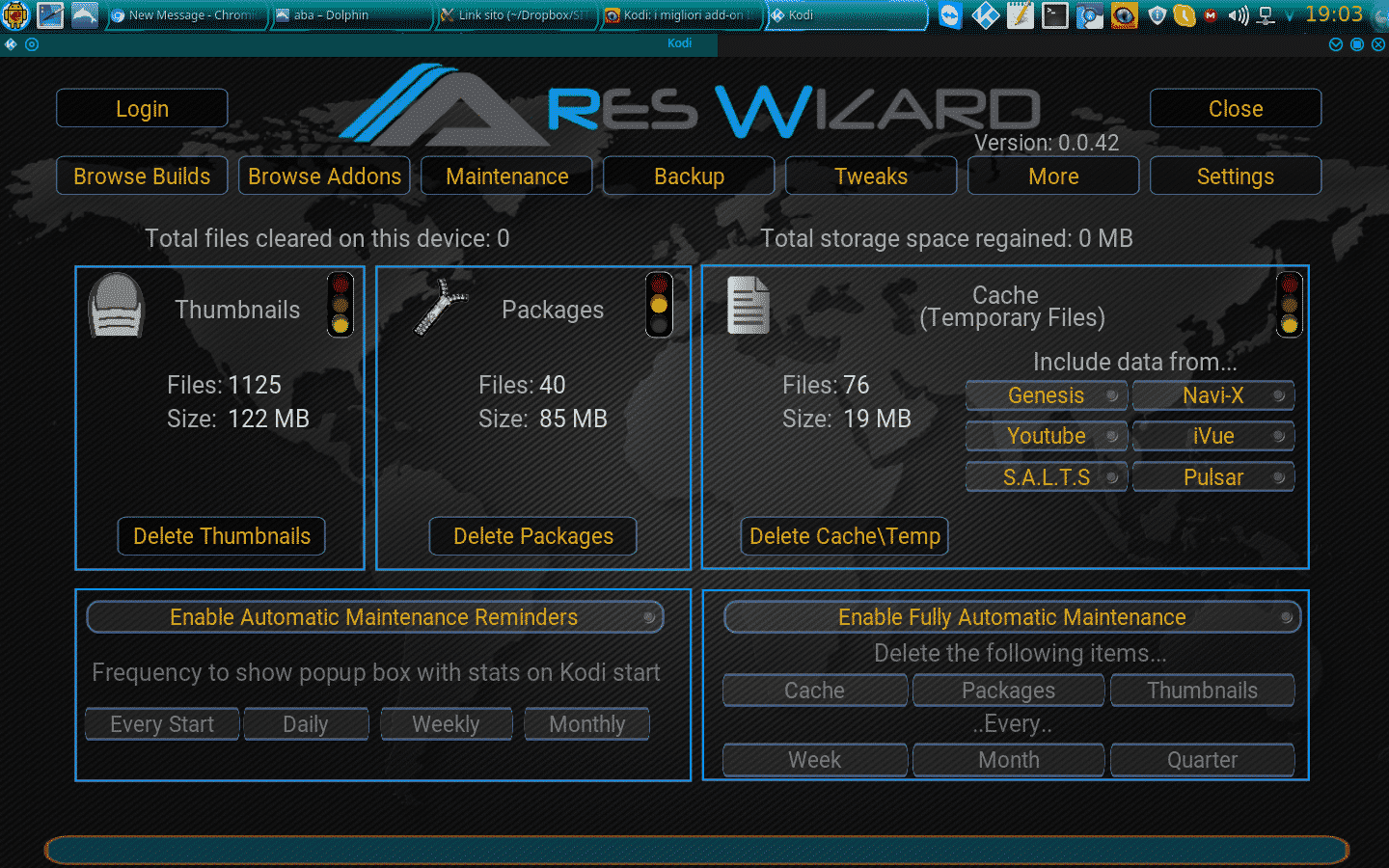Image resolution: width=1389 pixels, height=868 pixels.
Task: Open the KDE application launcher icon
Action: pyautogui.click(x=16, y=15)
